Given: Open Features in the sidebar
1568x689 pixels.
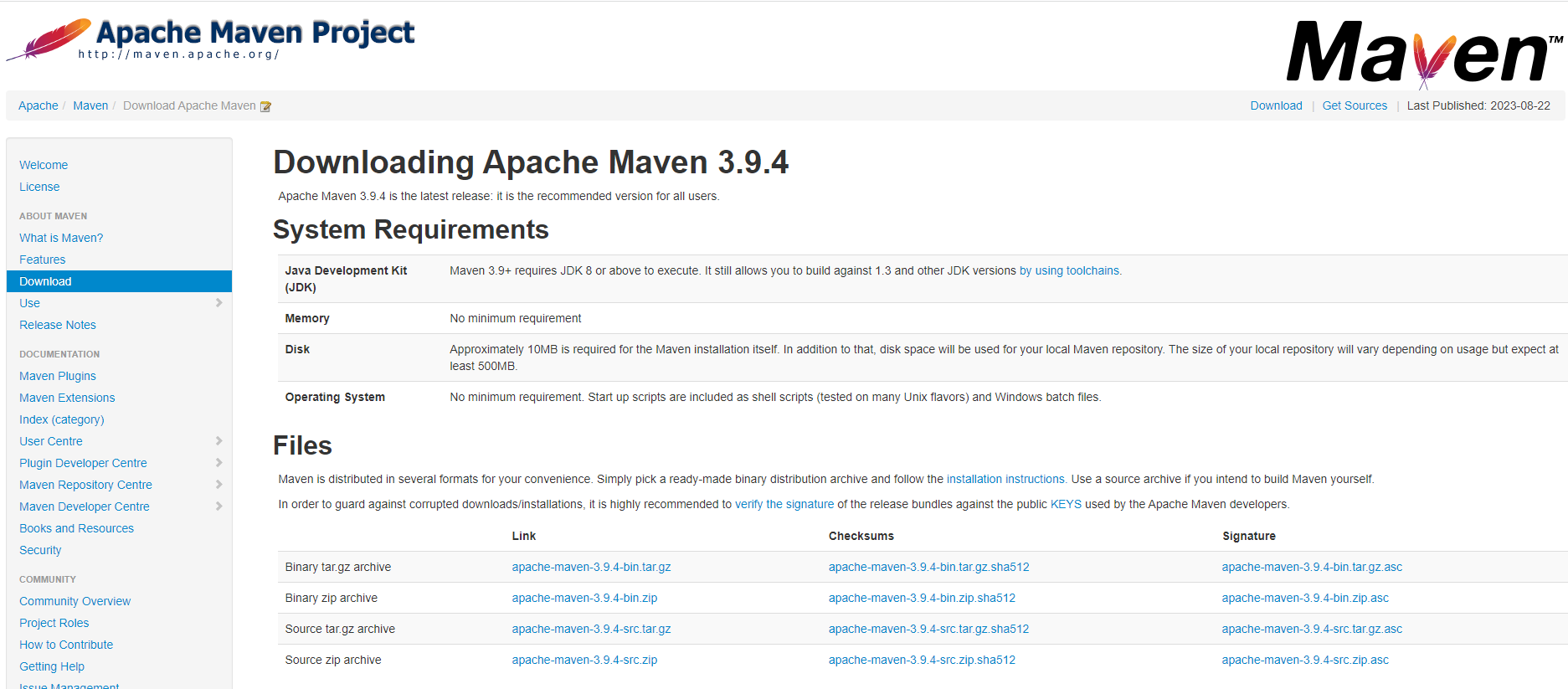Looking at the screenshot, I should coord(42,260).
